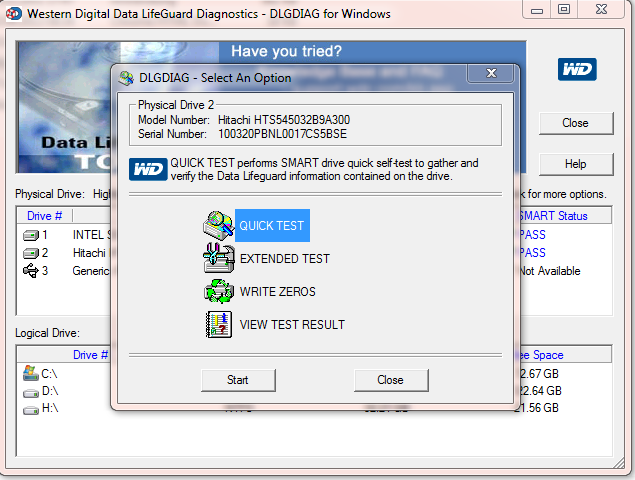Click the model number Hitachi HTS545032B9A300 text
The width and height of the screenshot is (635, 480).
[284, 120]
